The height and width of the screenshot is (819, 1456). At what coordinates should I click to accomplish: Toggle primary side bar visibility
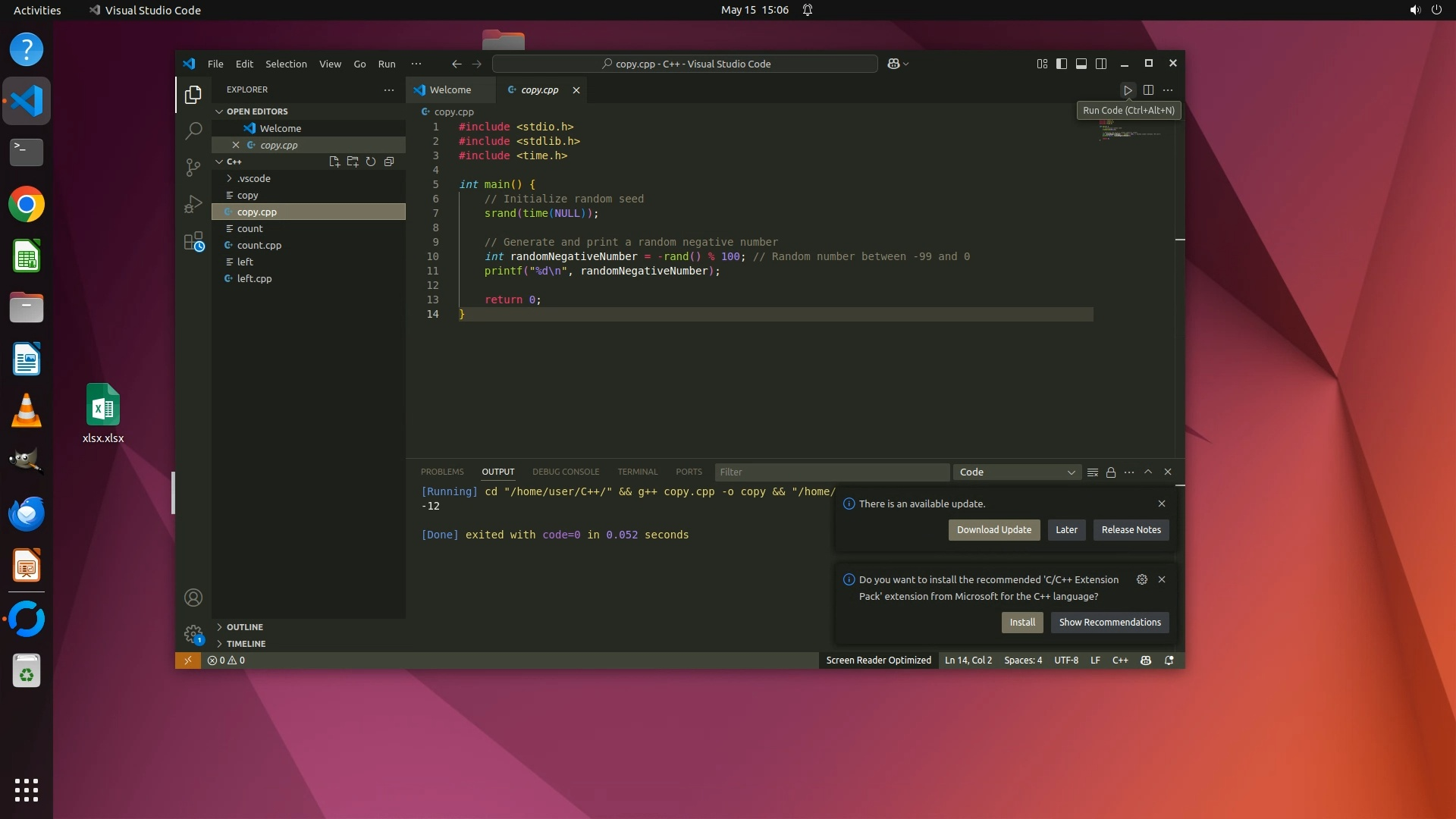pyautogui.click(x=1062, y=64)
